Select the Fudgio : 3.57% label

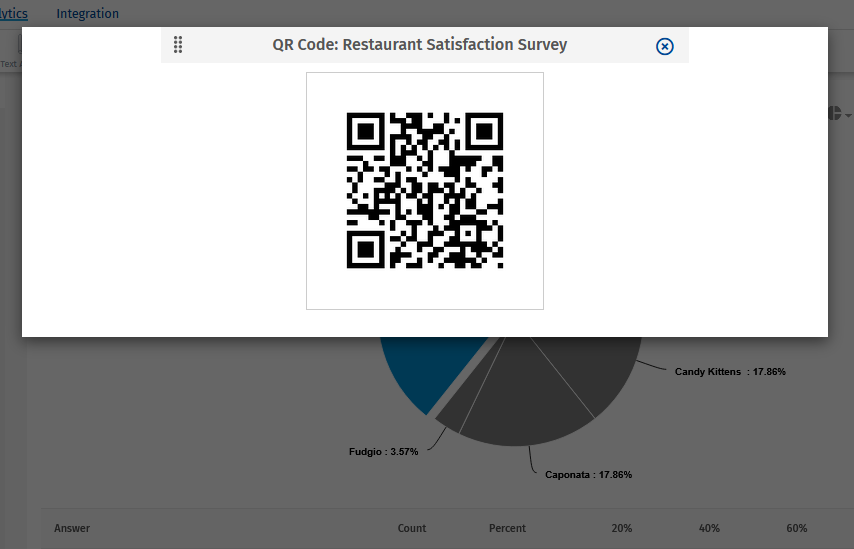(383, 452)
